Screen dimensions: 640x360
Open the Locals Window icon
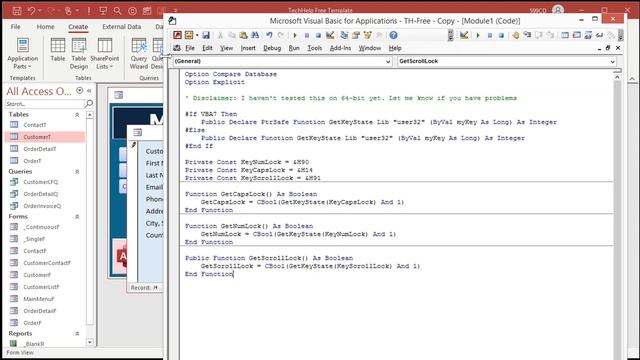coord(565,35)
